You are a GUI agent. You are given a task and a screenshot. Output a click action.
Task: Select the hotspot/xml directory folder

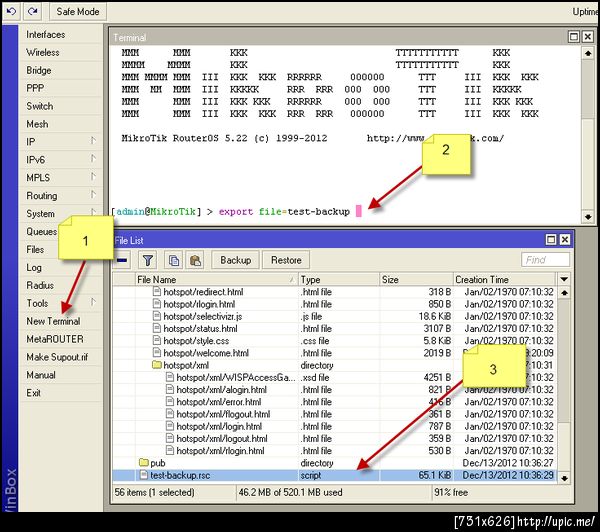pos(335,366)
